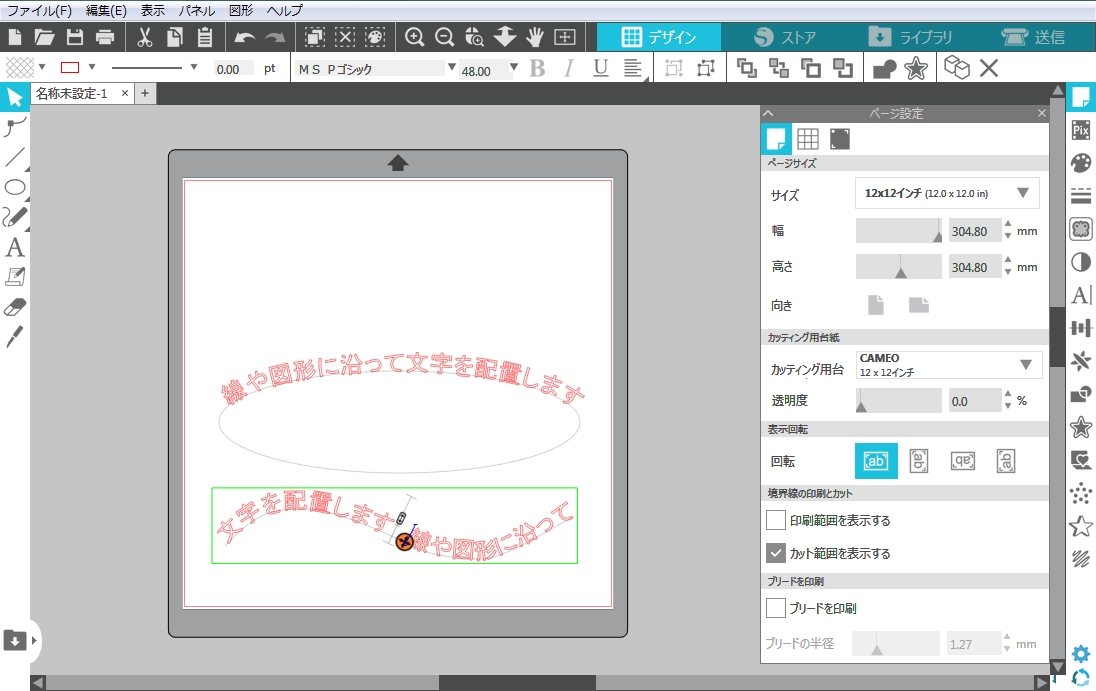Click the Undo arrow icon
The width and height of the screenshot is (1096, 691).
[x=244, y=38]
